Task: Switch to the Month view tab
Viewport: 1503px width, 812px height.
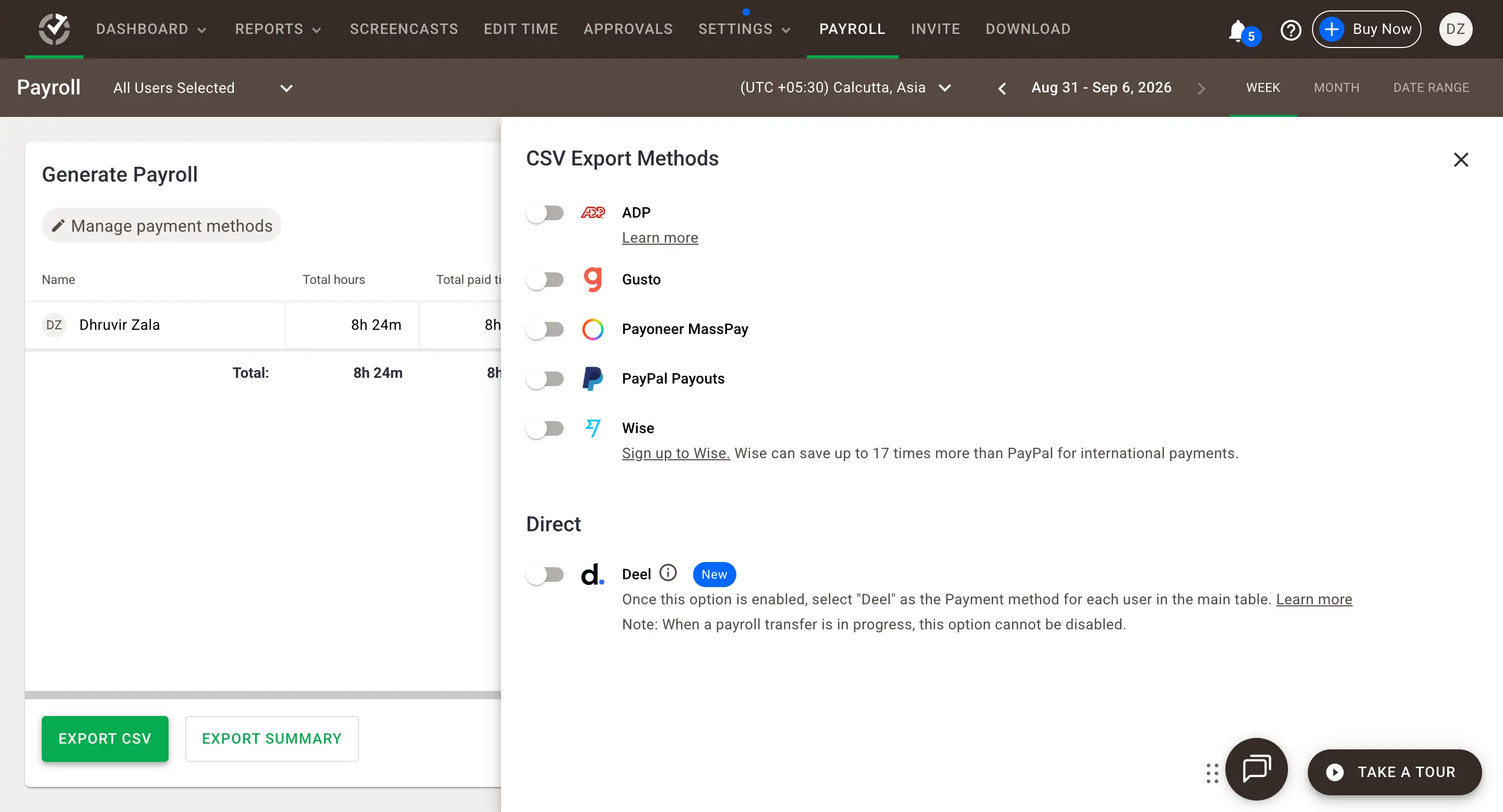Action: 1336,88
